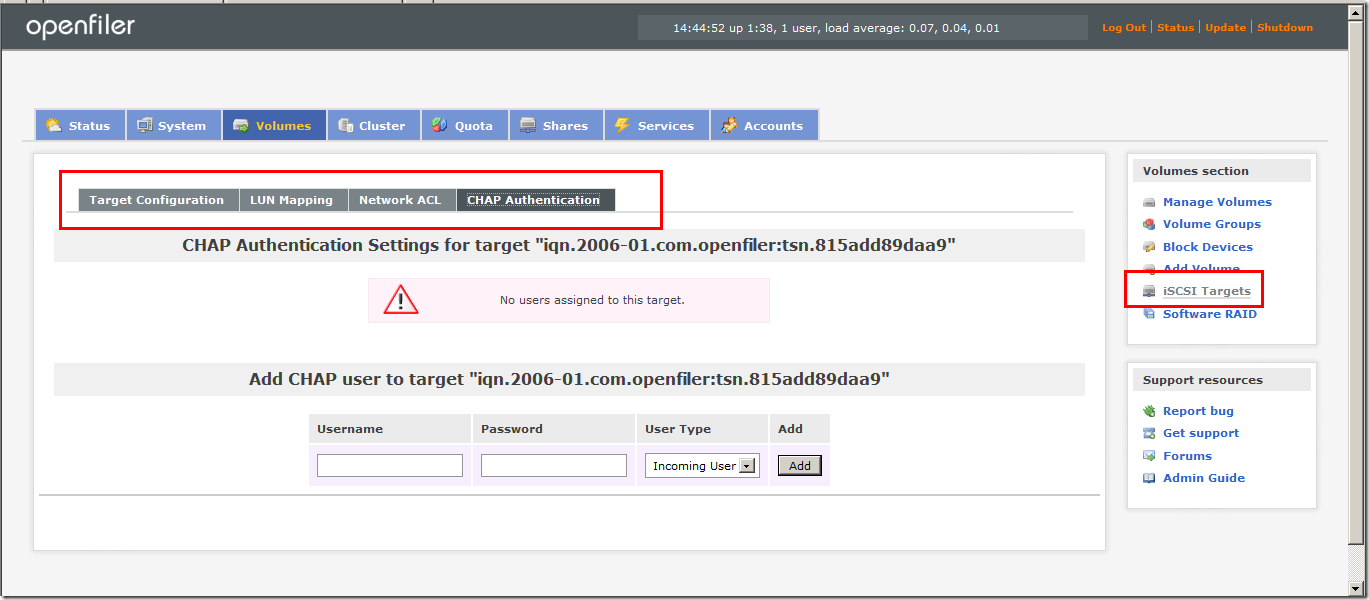Click the Get support icon
This screenshot has height=600, width=1369.
click(1148, 433)
